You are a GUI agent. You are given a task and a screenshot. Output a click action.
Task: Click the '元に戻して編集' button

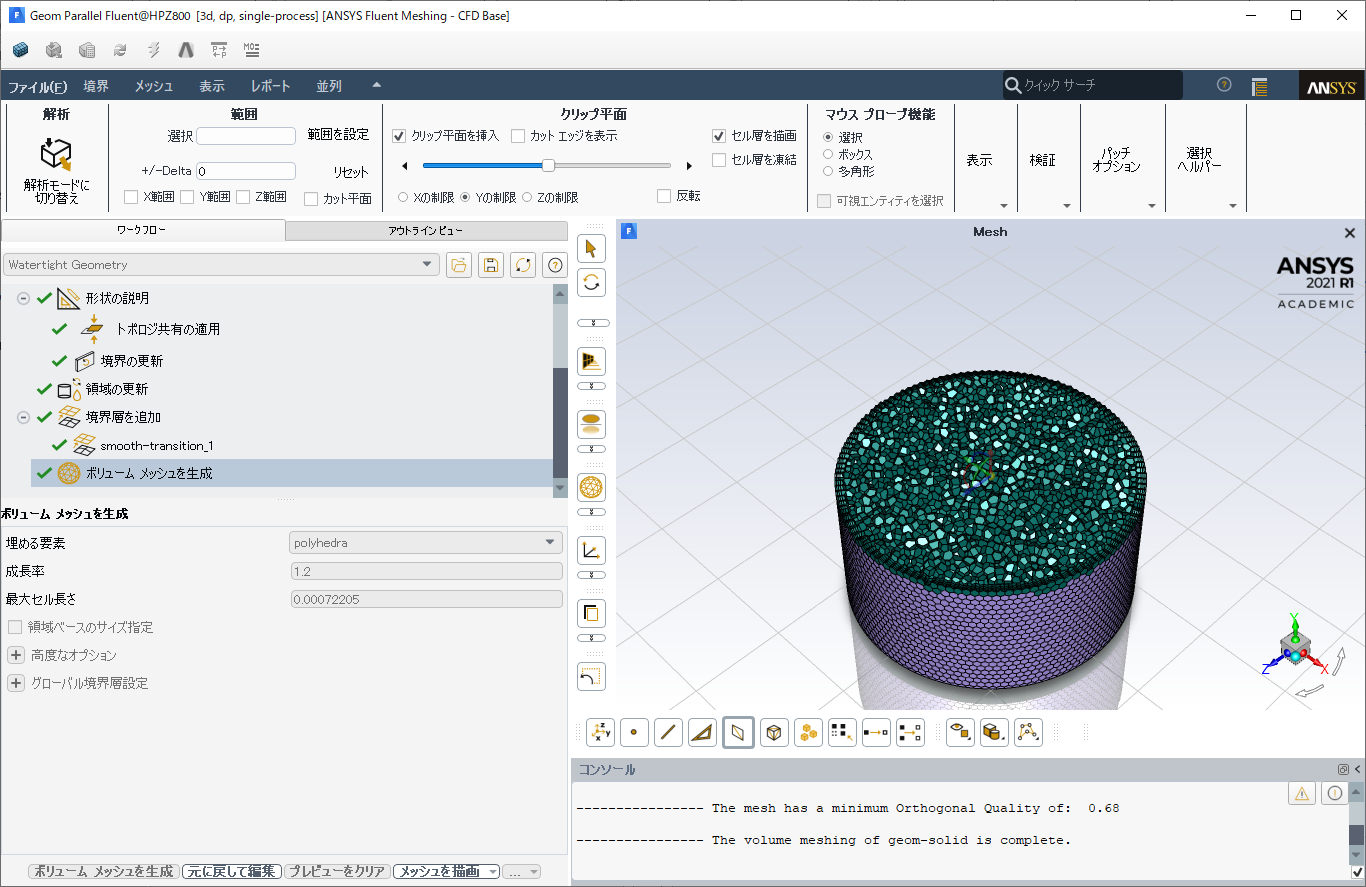tap(232, 871)
